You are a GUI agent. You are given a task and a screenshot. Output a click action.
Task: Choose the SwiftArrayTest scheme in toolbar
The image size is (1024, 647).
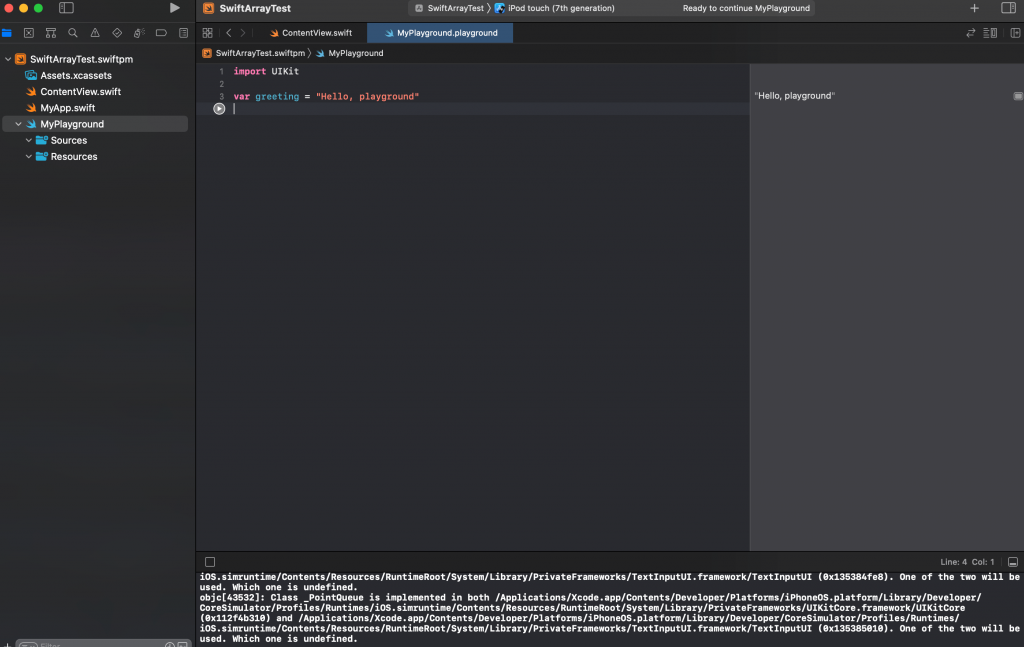pos(449,8)
